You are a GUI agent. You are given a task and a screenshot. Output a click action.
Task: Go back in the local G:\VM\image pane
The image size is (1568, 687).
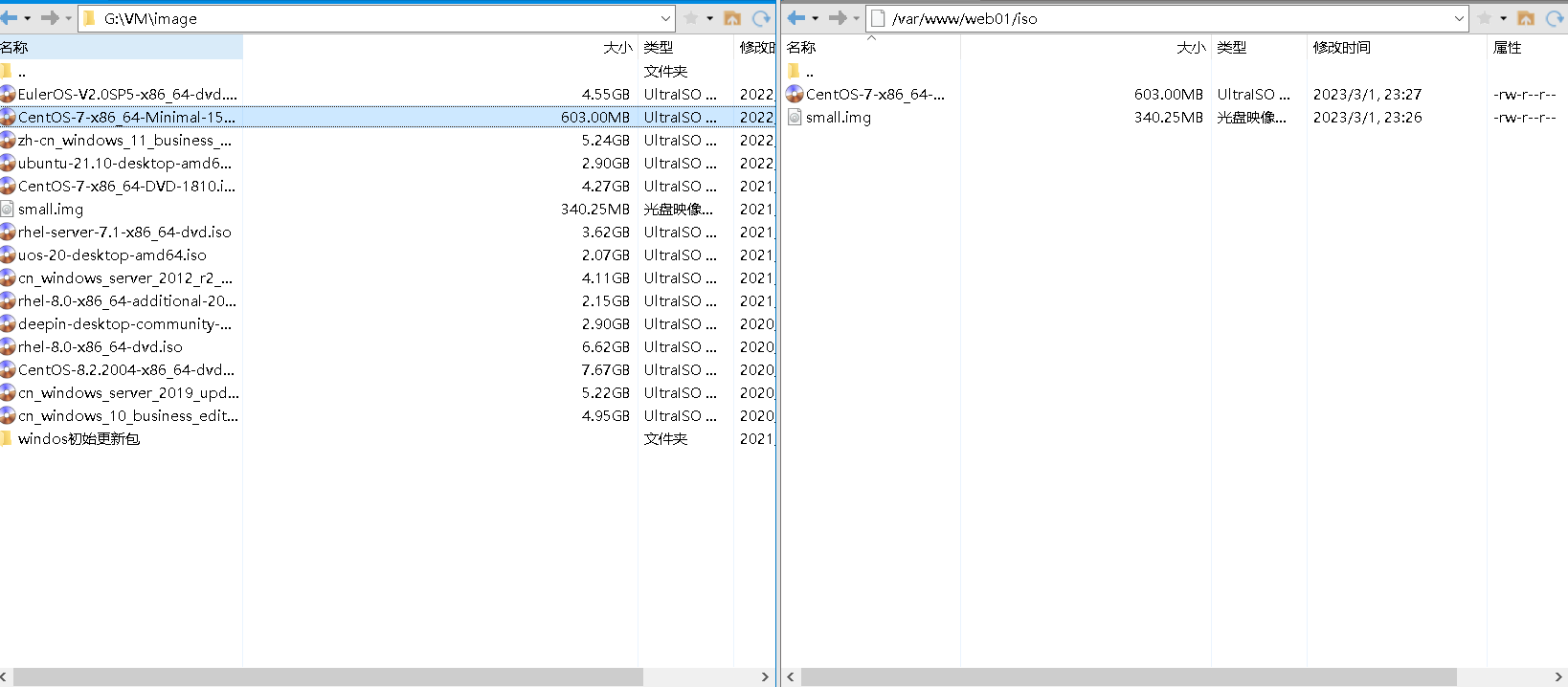9,18
